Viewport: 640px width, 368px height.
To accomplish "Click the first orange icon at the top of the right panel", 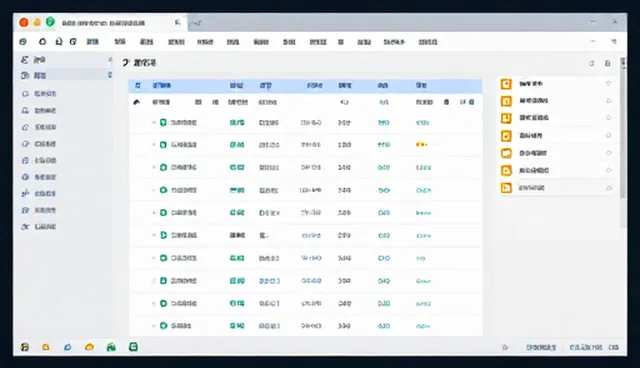I will coord(506,84).
